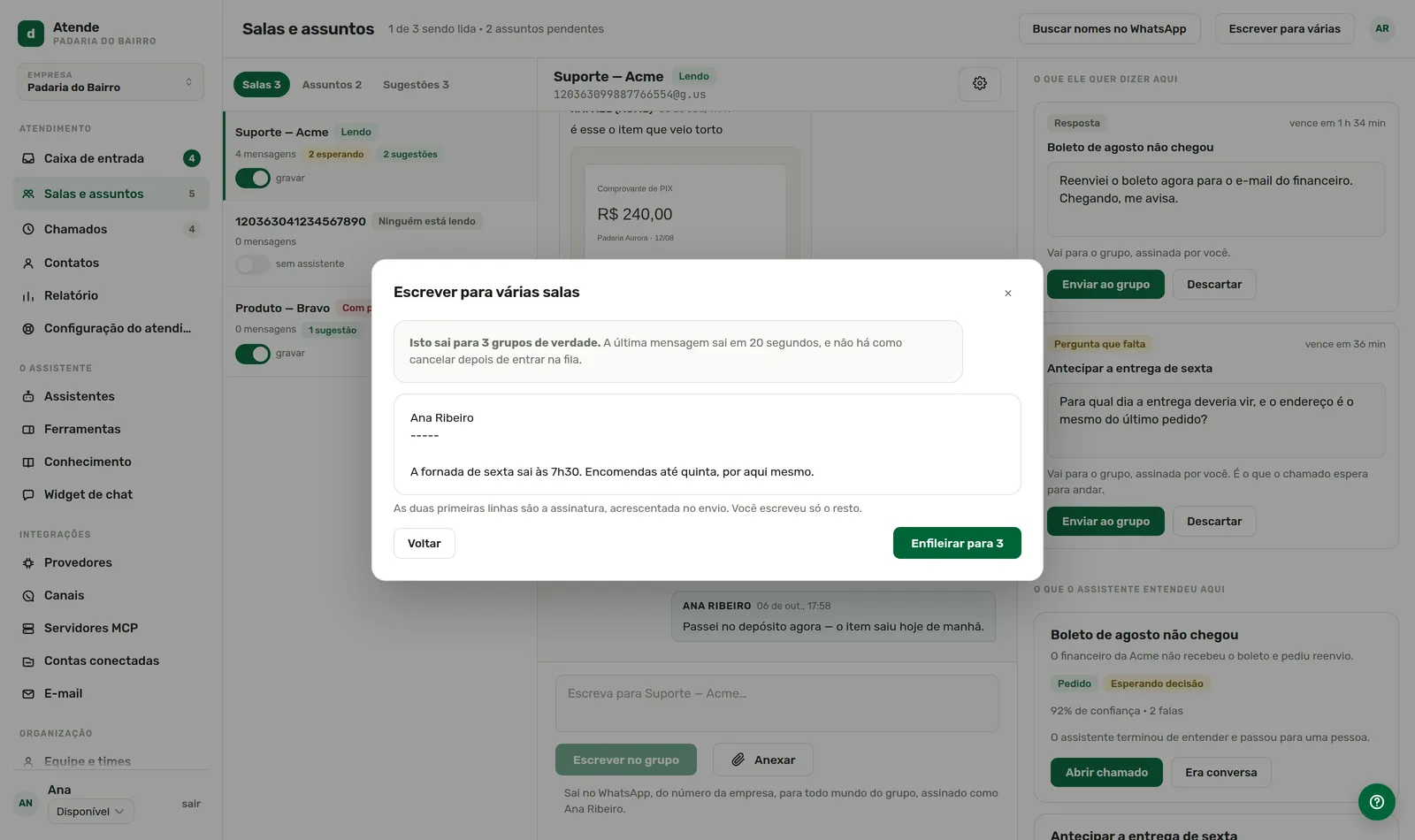This screenshot has height=840, width=1415.
Task: Open the Disponível status dropdown
Action: (90, 811)
